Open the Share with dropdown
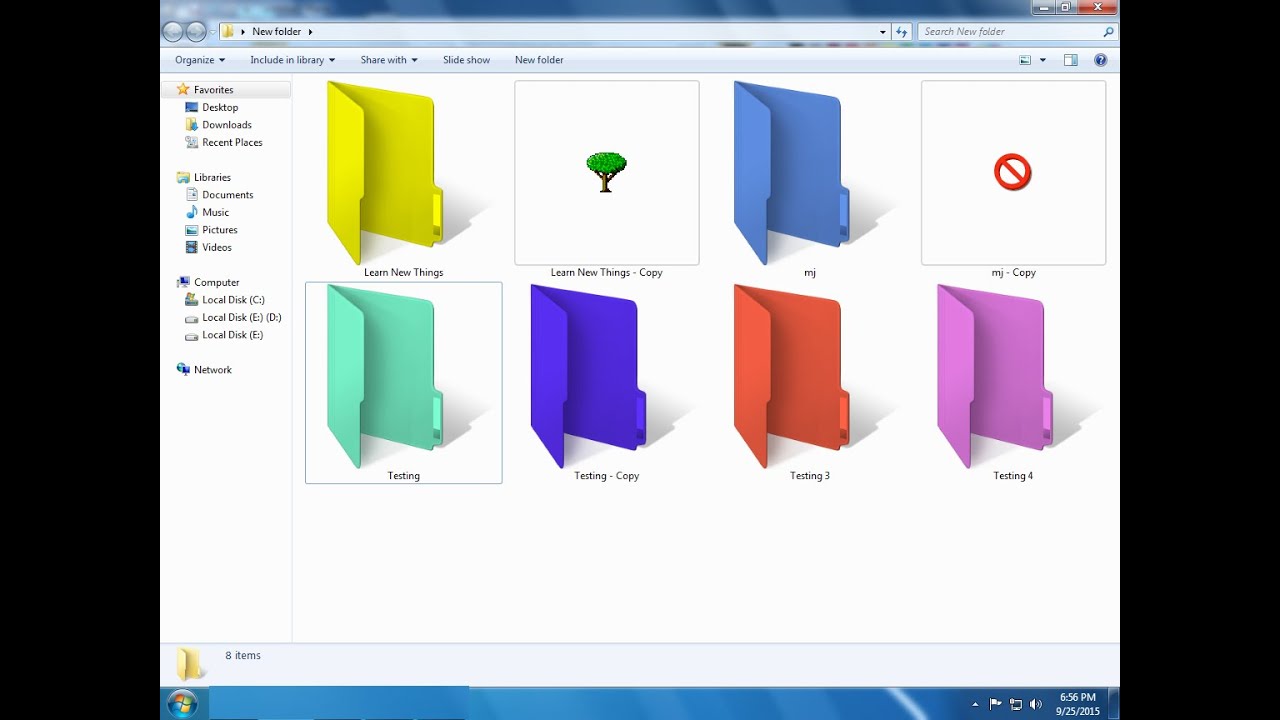The image size is (1280, 720). coord(388,60)
